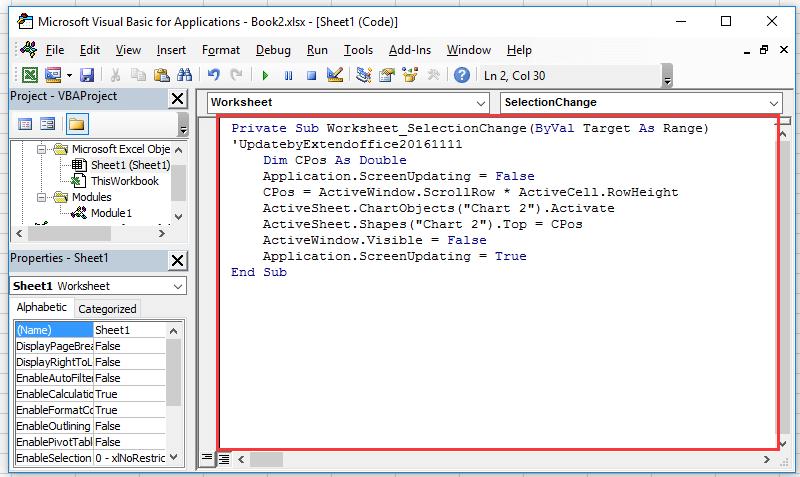Close the Properties - Sheet1 panel
Screen dimensions: 800x477
[x=178, y=261]
